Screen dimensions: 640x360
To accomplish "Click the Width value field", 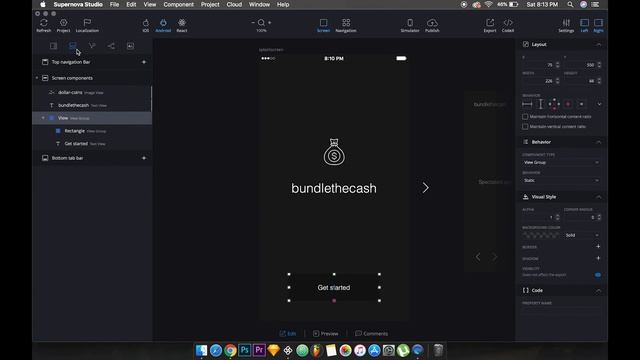I will 538,81.
